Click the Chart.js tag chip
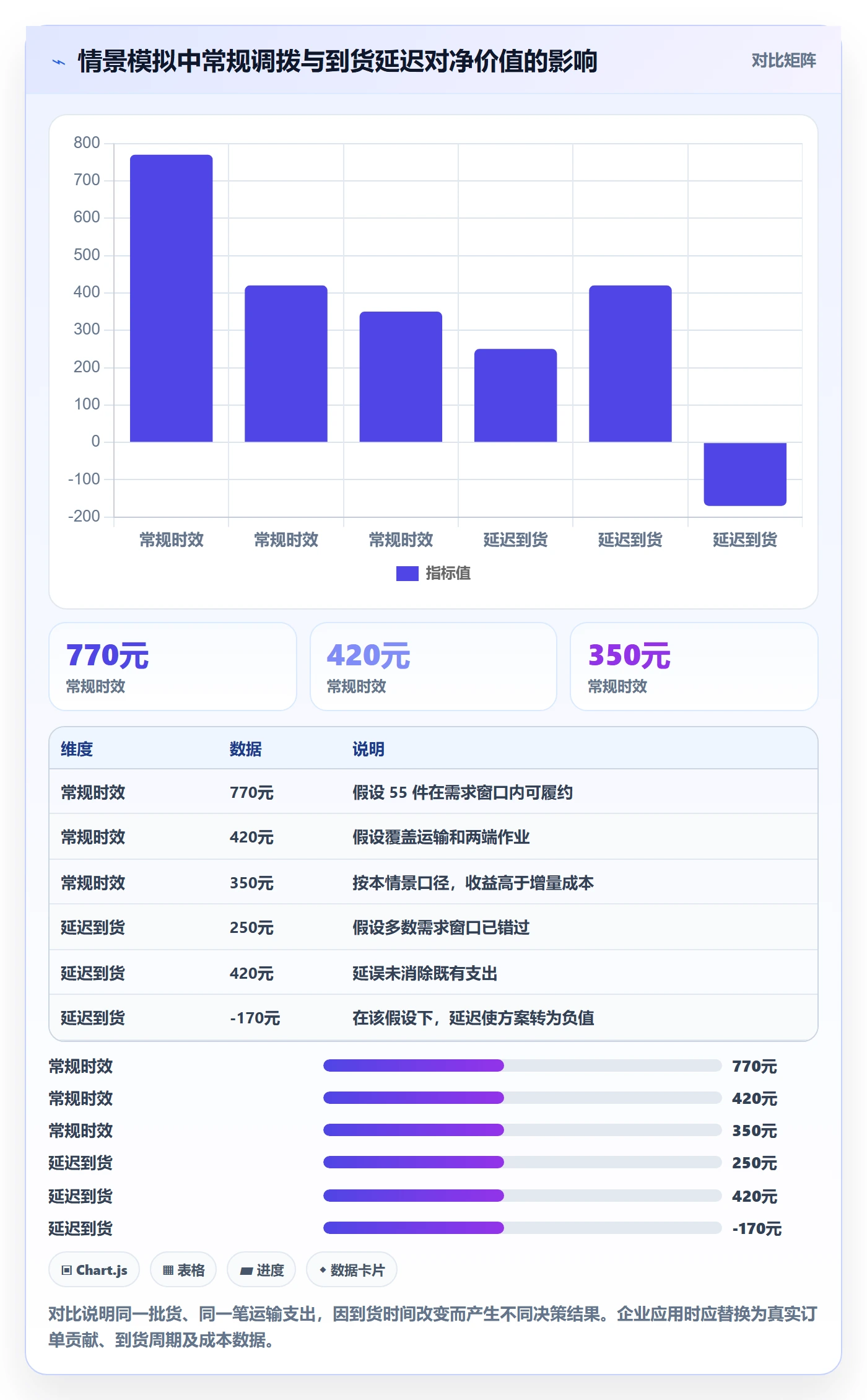This screenshot has width=867, height=1400. click(94, 1270)
